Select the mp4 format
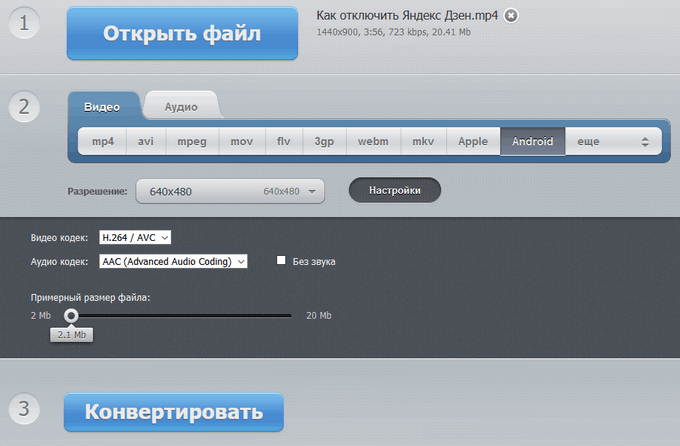 tap(102, 141)
